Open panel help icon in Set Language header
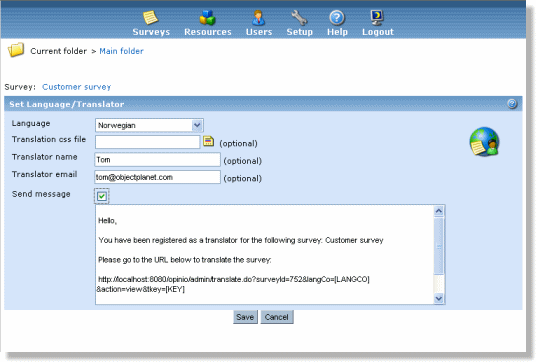 (x=512, y=104)
